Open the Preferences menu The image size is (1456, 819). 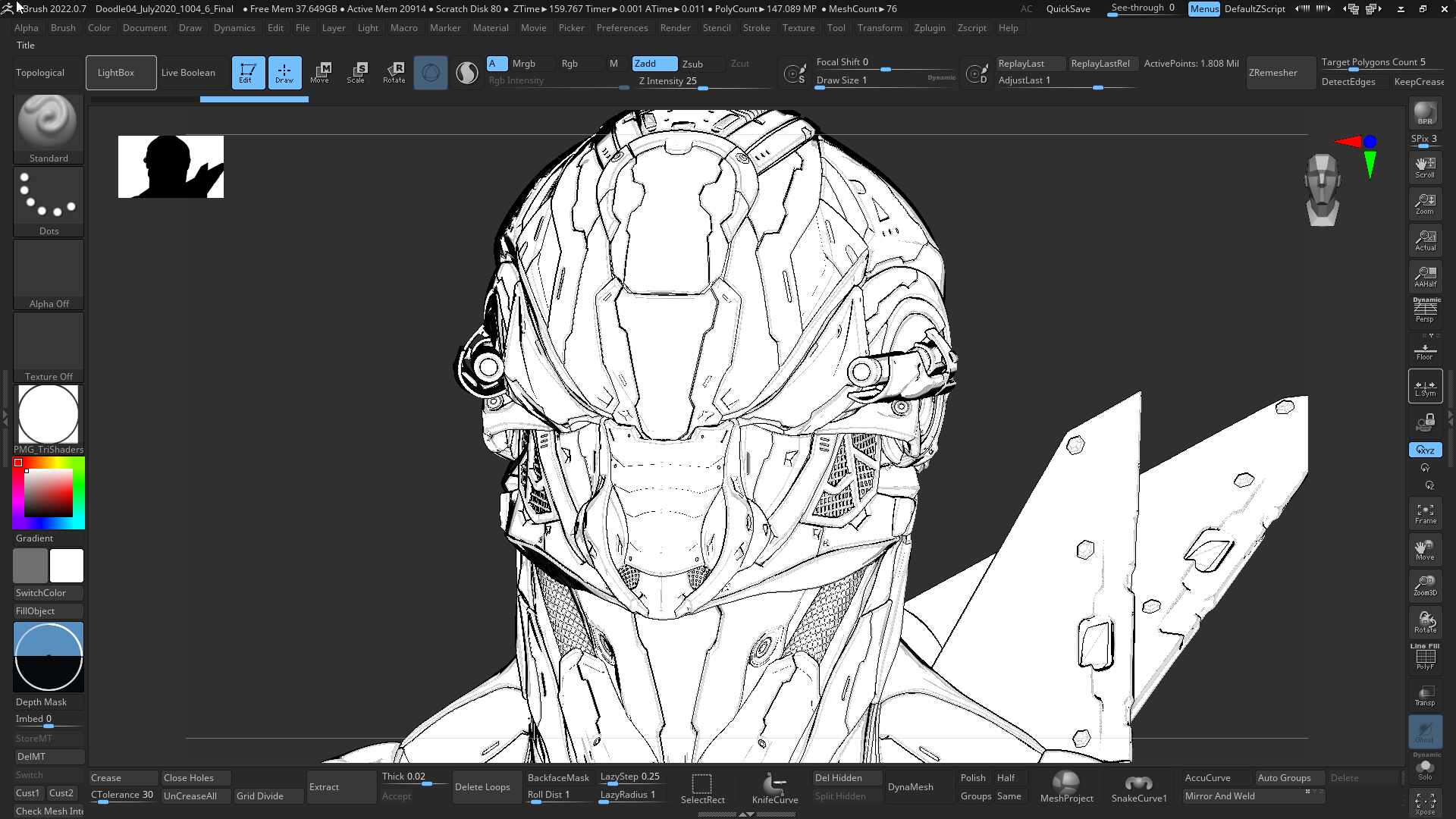coord(622,28)
